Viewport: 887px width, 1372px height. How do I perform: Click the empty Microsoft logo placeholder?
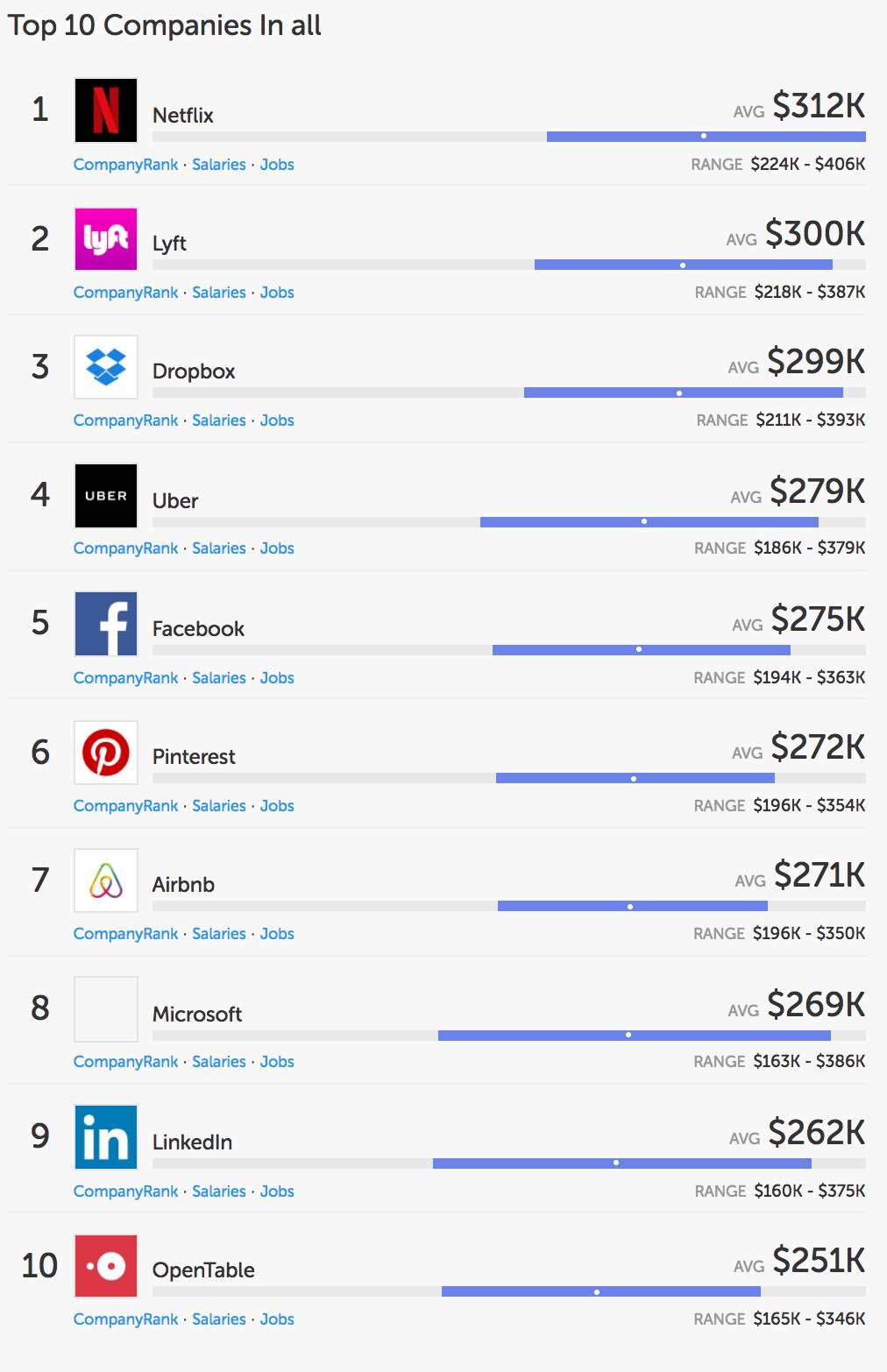(x=106, y=1009)
